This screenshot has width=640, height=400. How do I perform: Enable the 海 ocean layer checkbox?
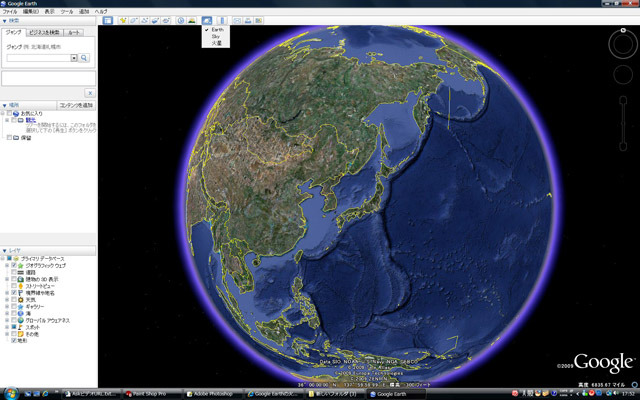pyautogui.click(x=14, y=313)
